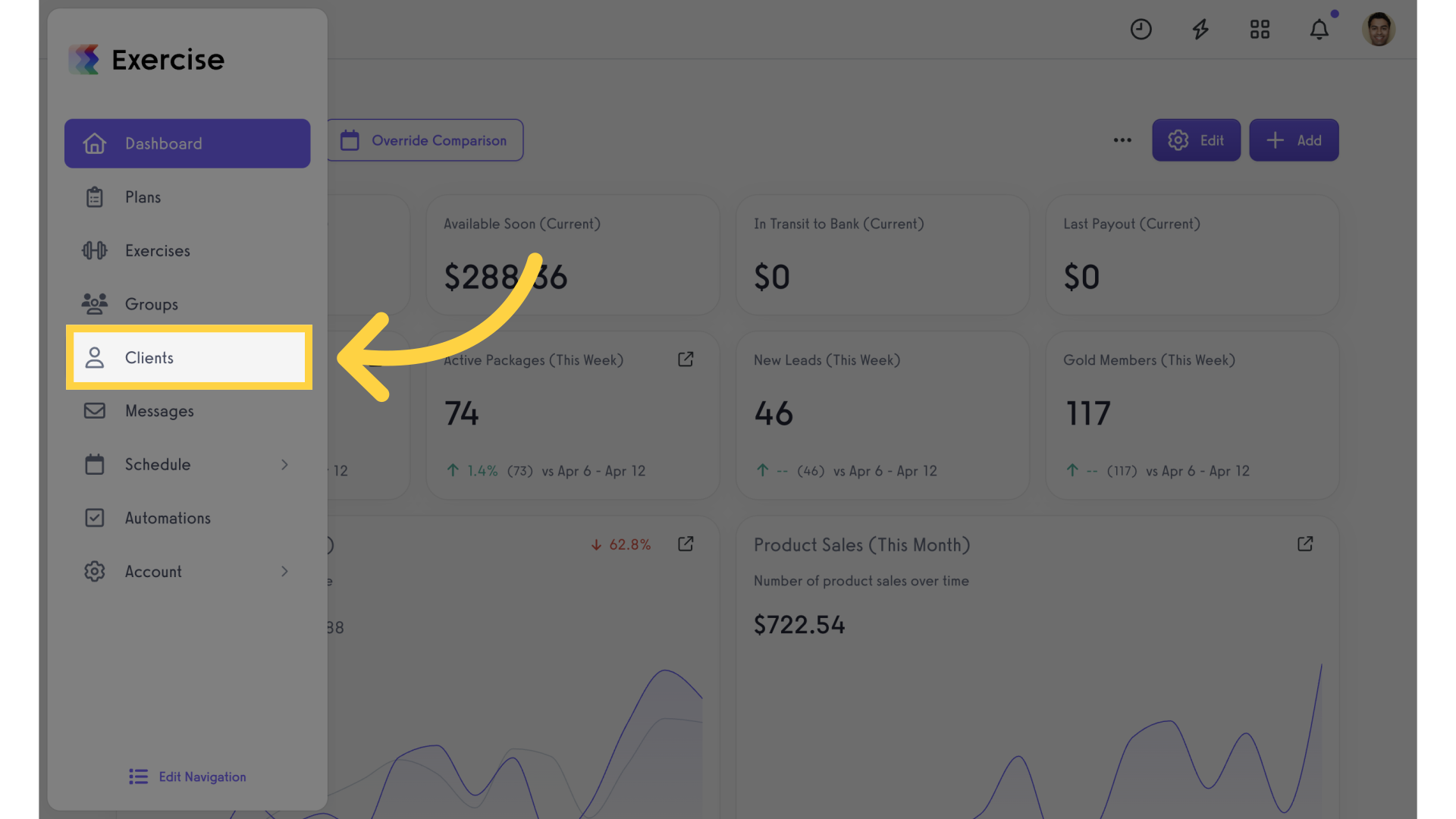Click the 1.4% change indicator
Viewport: 1456px width, 819px height.
pos(472,471)
